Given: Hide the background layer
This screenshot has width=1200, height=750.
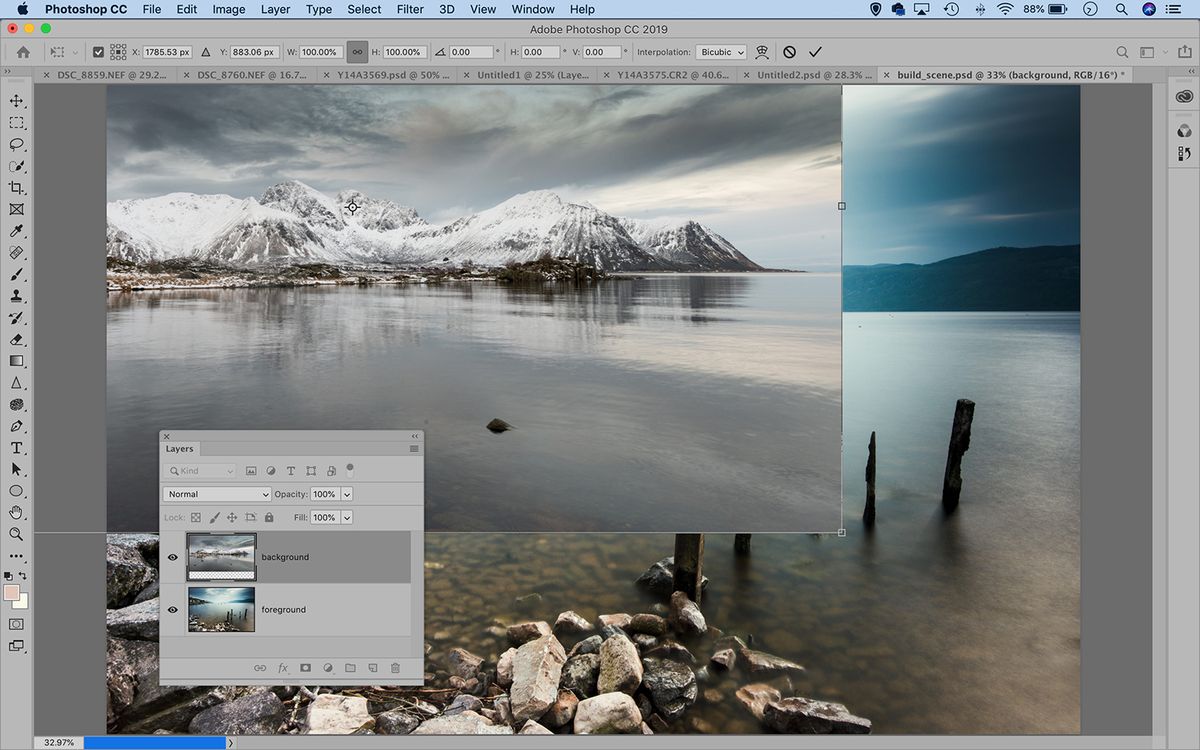Looking at the screenshot, I should coord(173,557).
